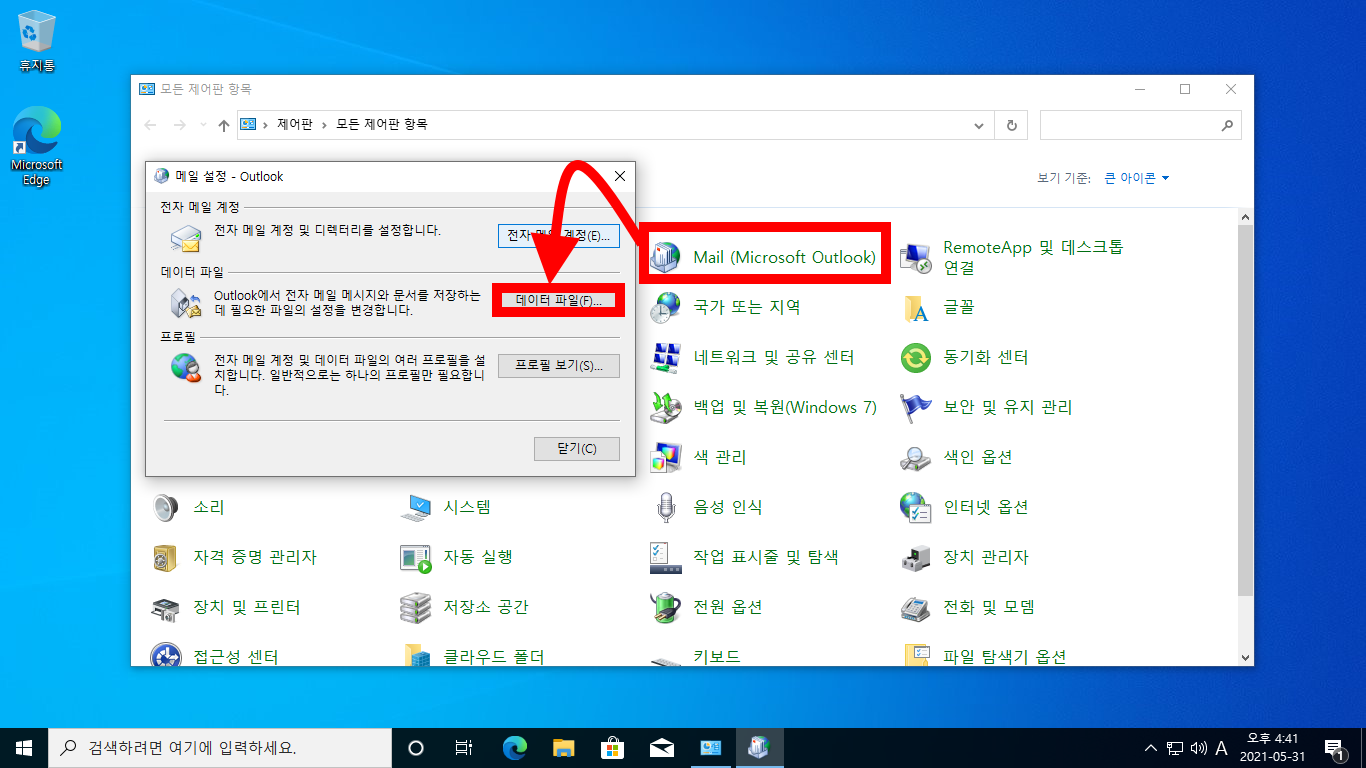Click 제어판 breadcrumb in address bar
This screenshot has width=1366, height=768.
click(295, 125)
